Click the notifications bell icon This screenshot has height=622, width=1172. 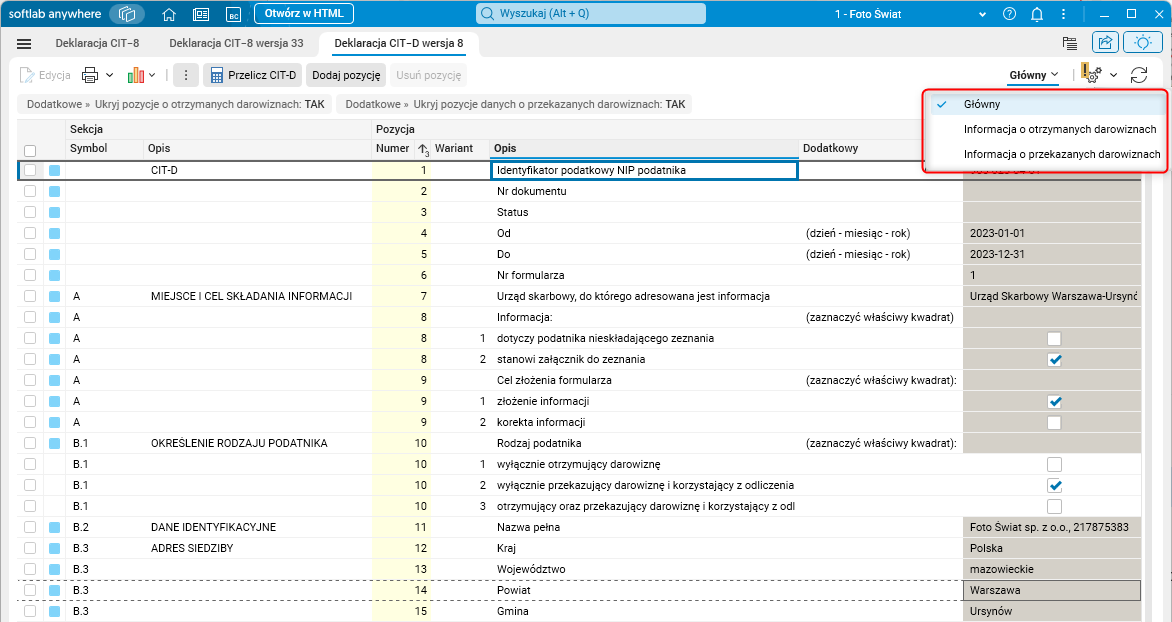pos(1037,14)
